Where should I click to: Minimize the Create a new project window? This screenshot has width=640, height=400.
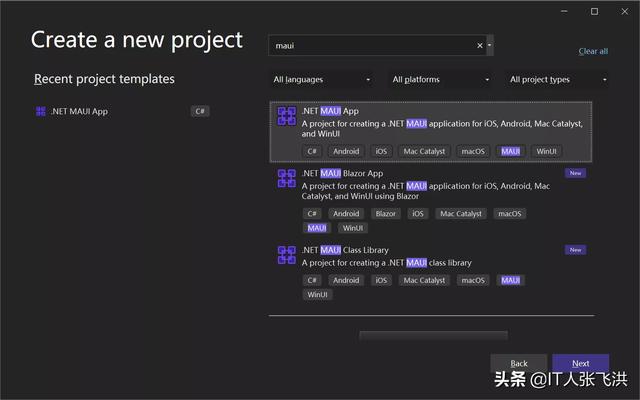point(564,11)
